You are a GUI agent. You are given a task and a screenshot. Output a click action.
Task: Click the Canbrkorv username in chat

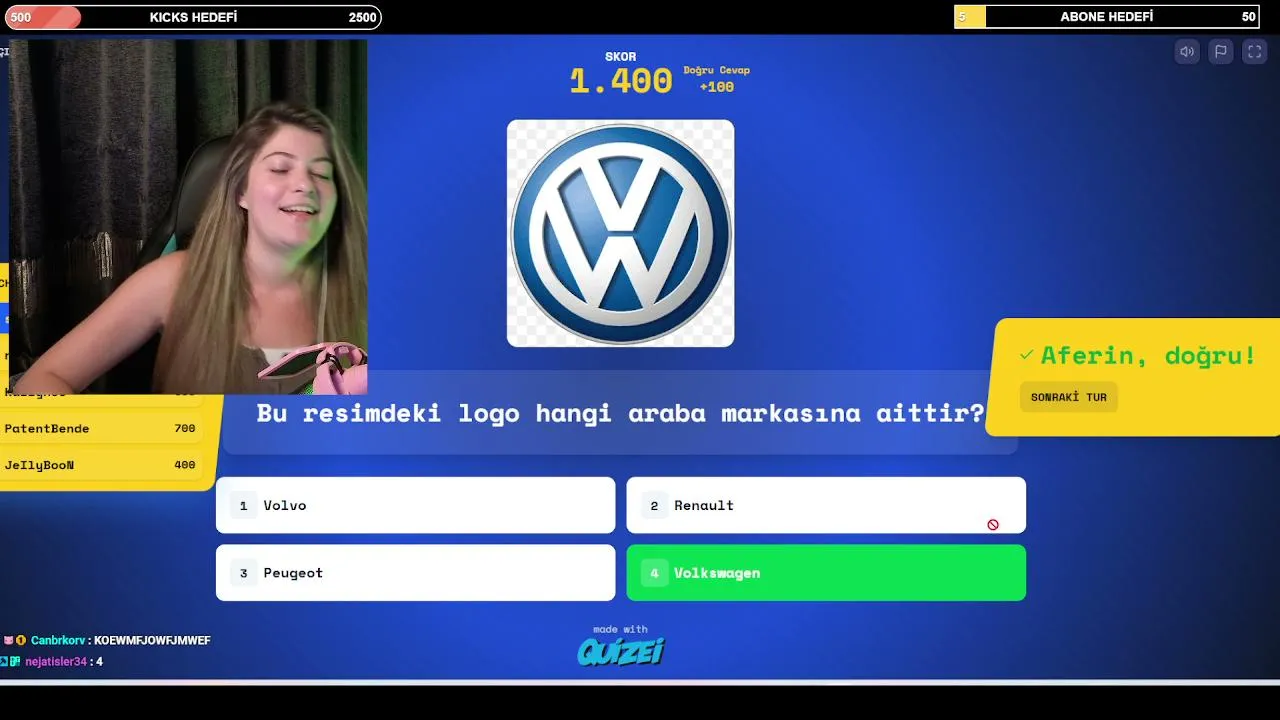click(58, 640)
